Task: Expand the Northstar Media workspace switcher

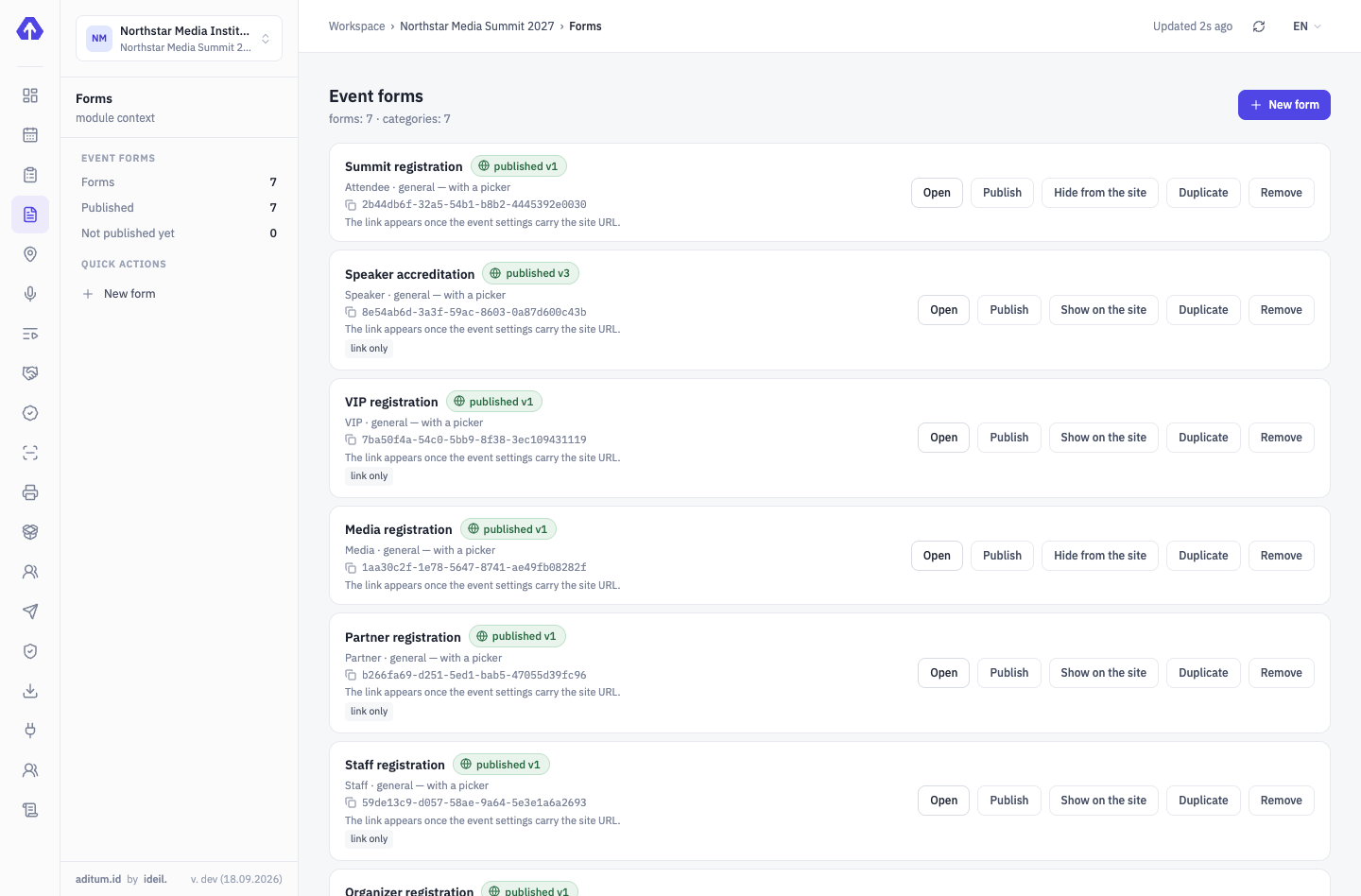Action: click(179, 39)
